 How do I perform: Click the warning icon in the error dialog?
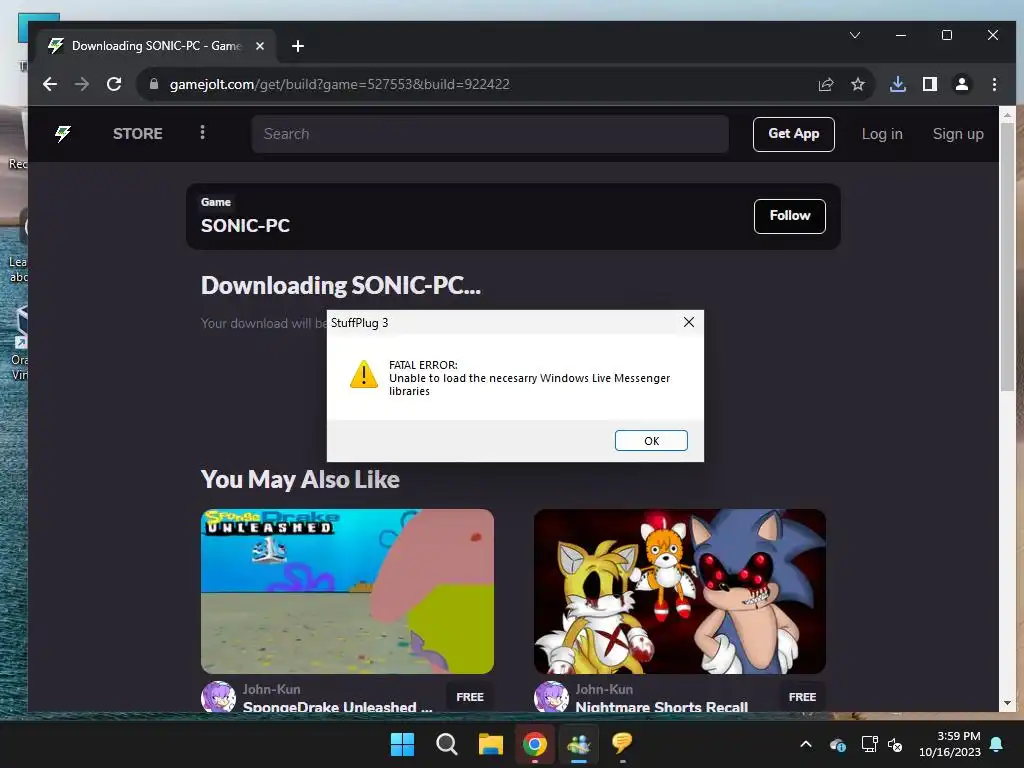(364, 374)
